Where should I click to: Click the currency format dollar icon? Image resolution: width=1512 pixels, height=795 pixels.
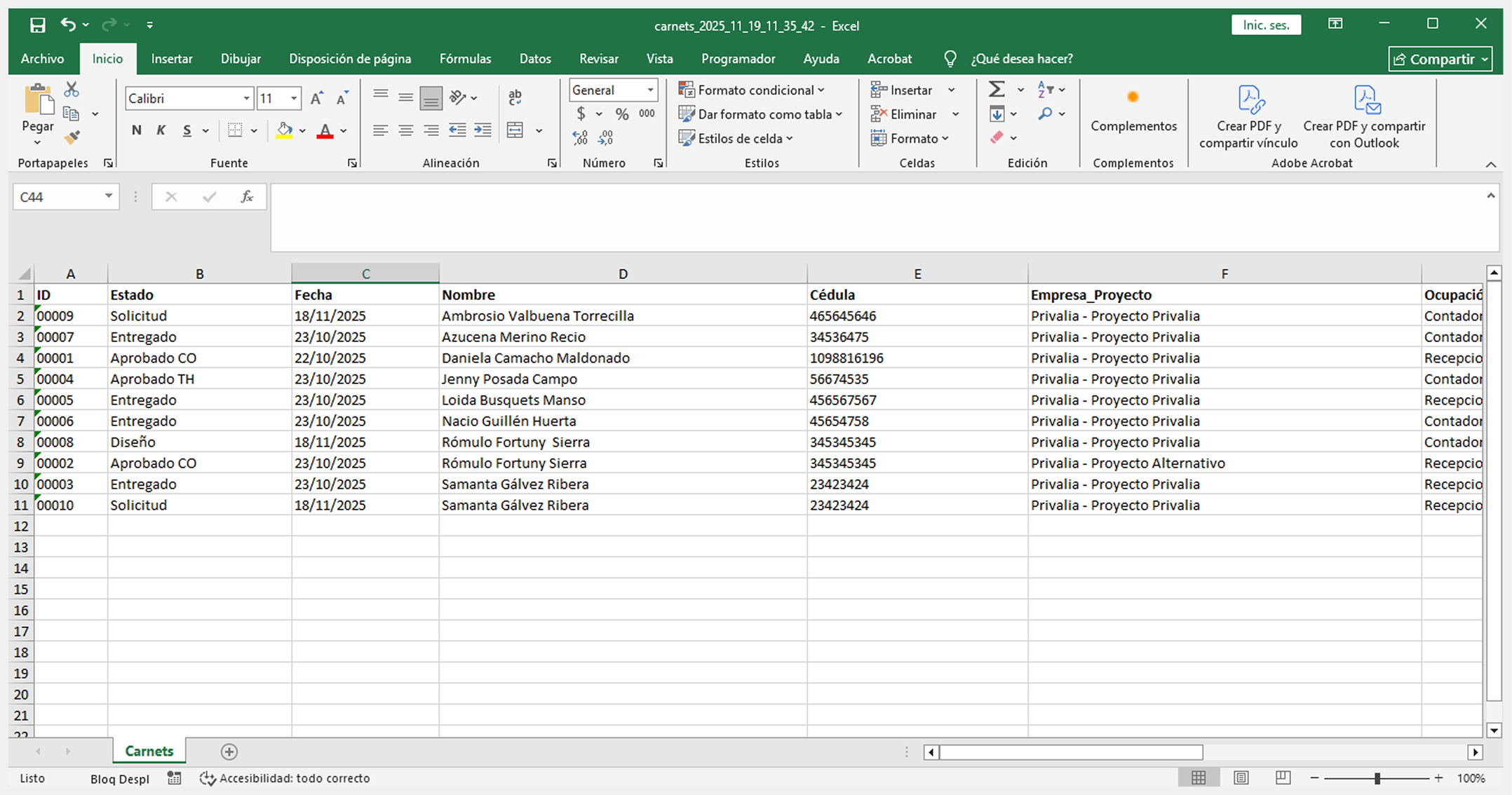(581, 113)
